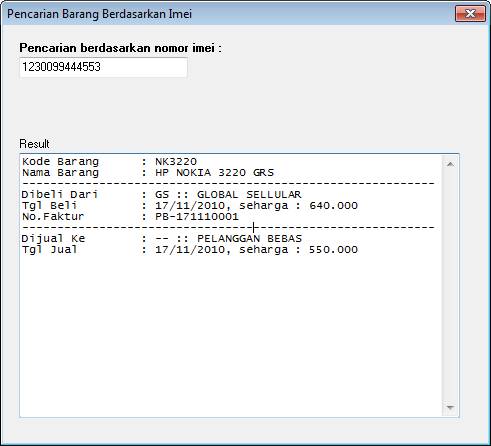This screenshot has width=491, height=446.
Task: Click the Result scrollbar track
Action: pos(450,286)
